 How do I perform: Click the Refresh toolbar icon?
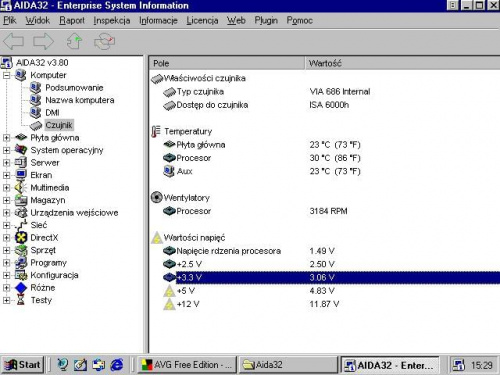pos(104,41)
